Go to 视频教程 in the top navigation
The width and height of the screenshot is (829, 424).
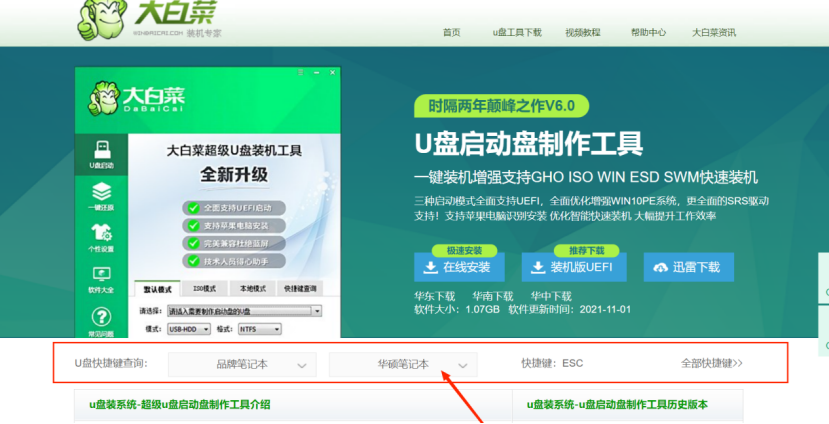pos(583,32)
